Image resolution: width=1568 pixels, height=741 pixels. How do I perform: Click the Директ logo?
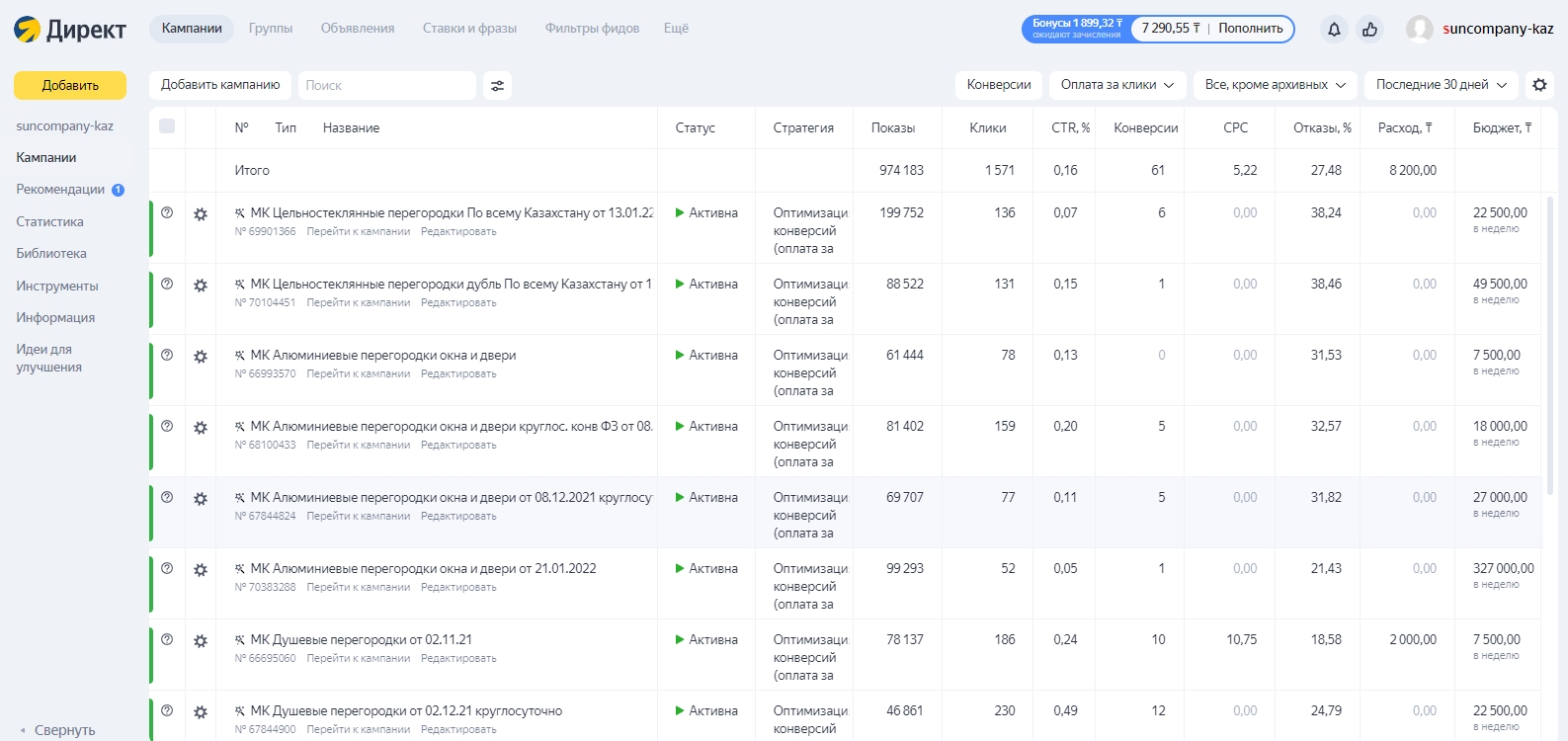point(70,30)
